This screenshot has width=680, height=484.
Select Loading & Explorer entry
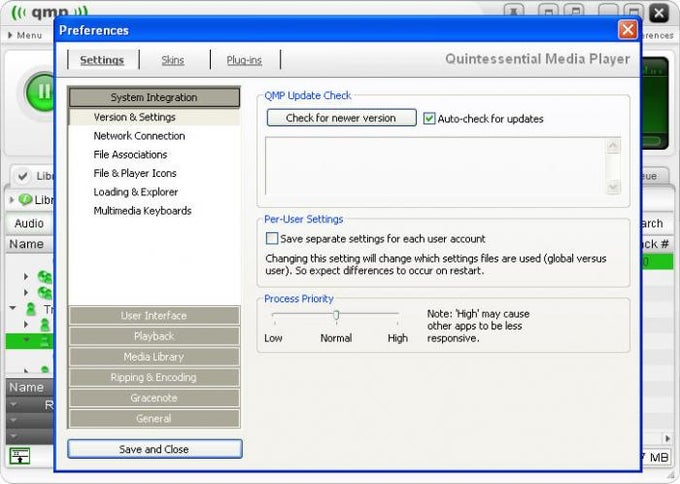(136, 192)
